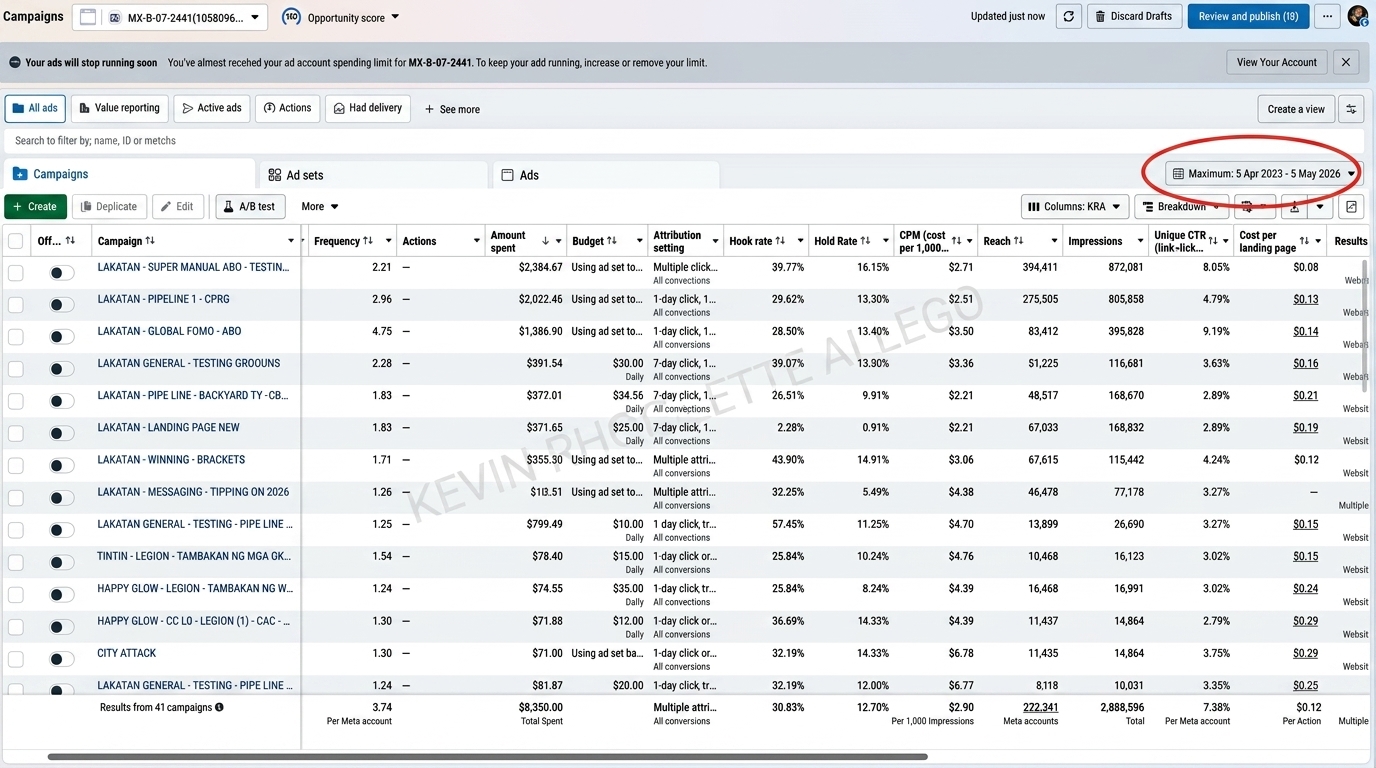The width and height of the screenshot is (1376, 768).
Task: Open the Breakdown dropdown
Action: click(x=1181, y=207)
